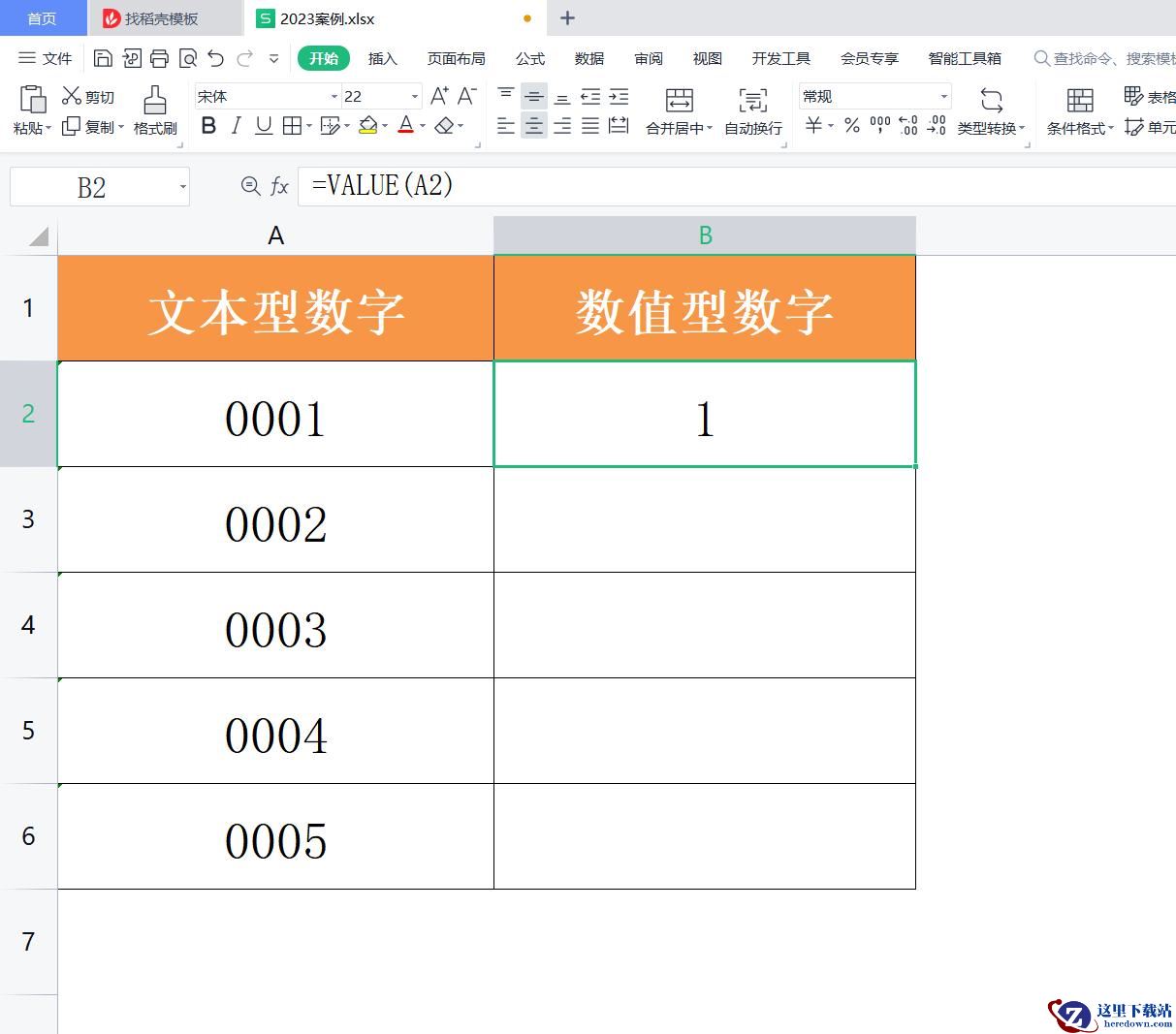Toggle center horizontal alignment
The height and width of the screenshot is (1034, 1176).
tap(534, 125)
